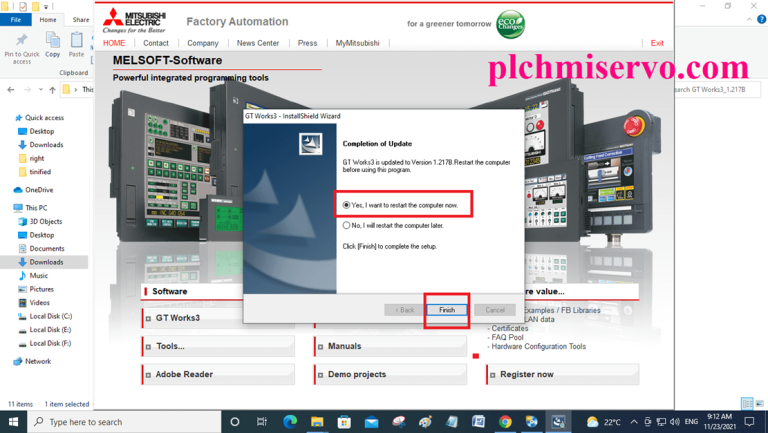
Task: Go up one folder level in Explorer
Action: coord(52,90)
